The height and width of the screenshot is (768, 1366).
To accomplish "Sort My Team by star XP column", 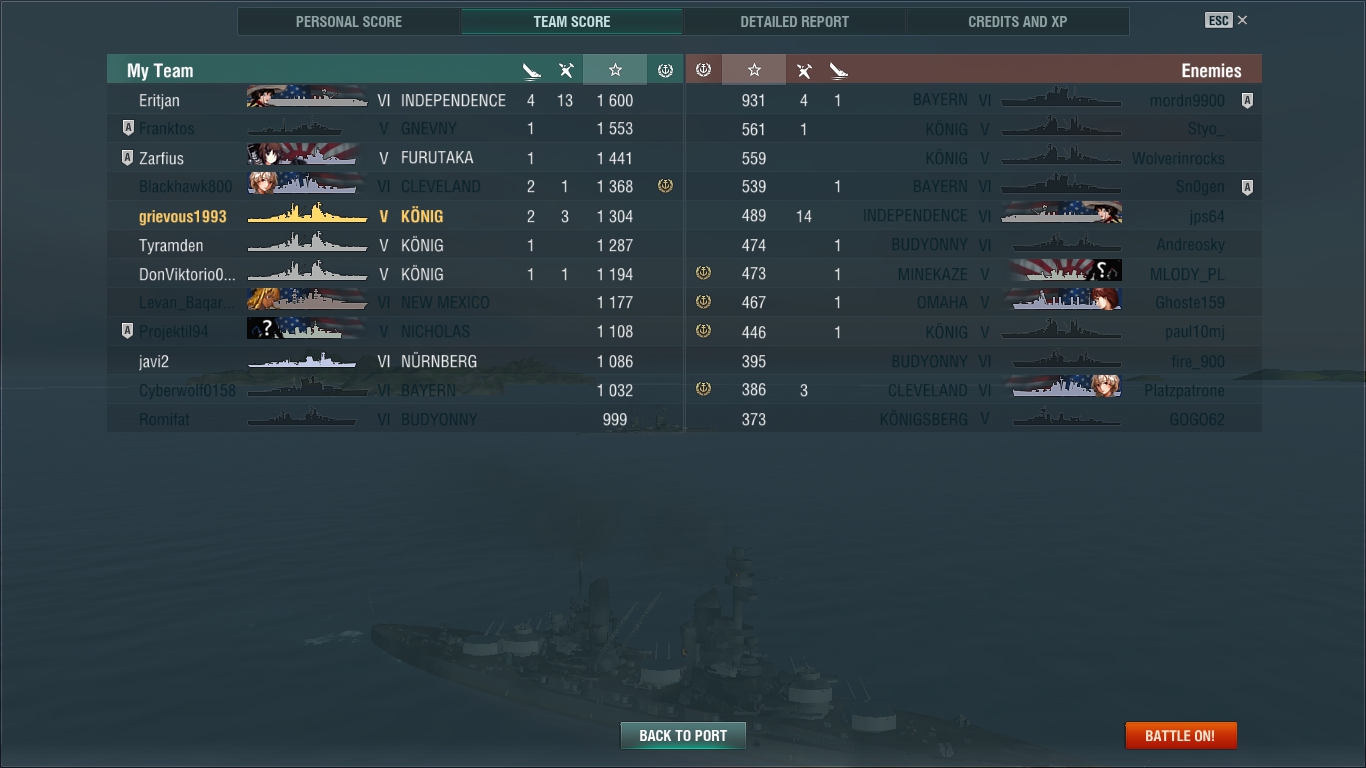I will (615, 70).
